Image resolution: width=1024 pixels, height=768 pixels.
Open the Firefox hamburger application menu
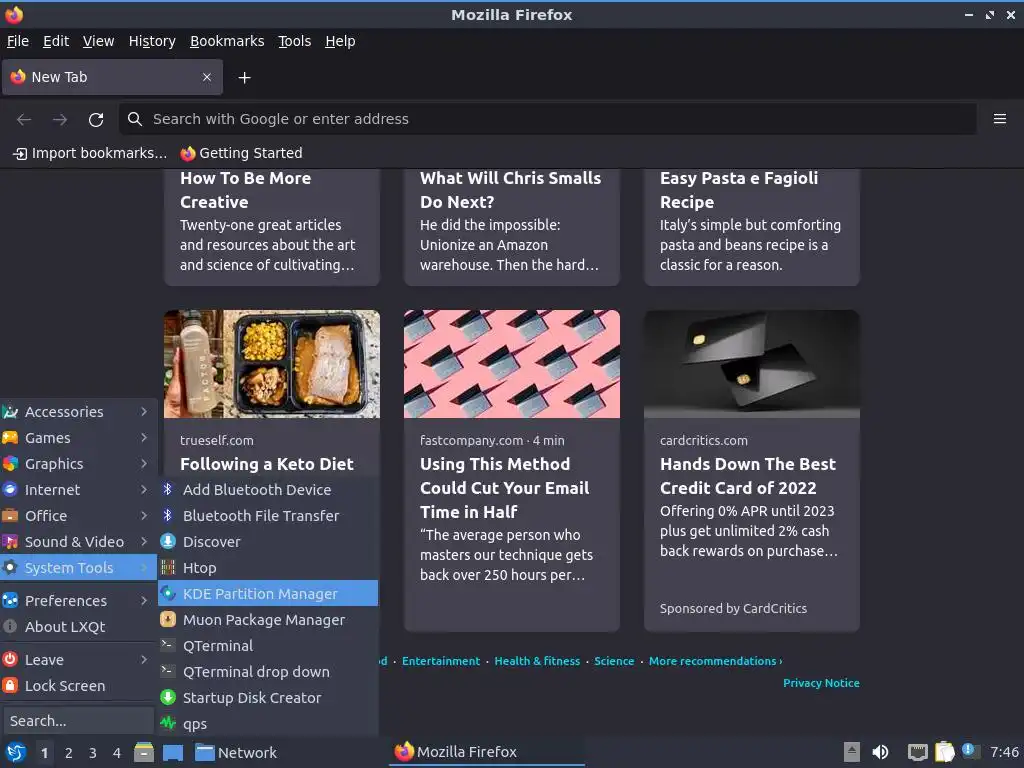tap(999, 119)
